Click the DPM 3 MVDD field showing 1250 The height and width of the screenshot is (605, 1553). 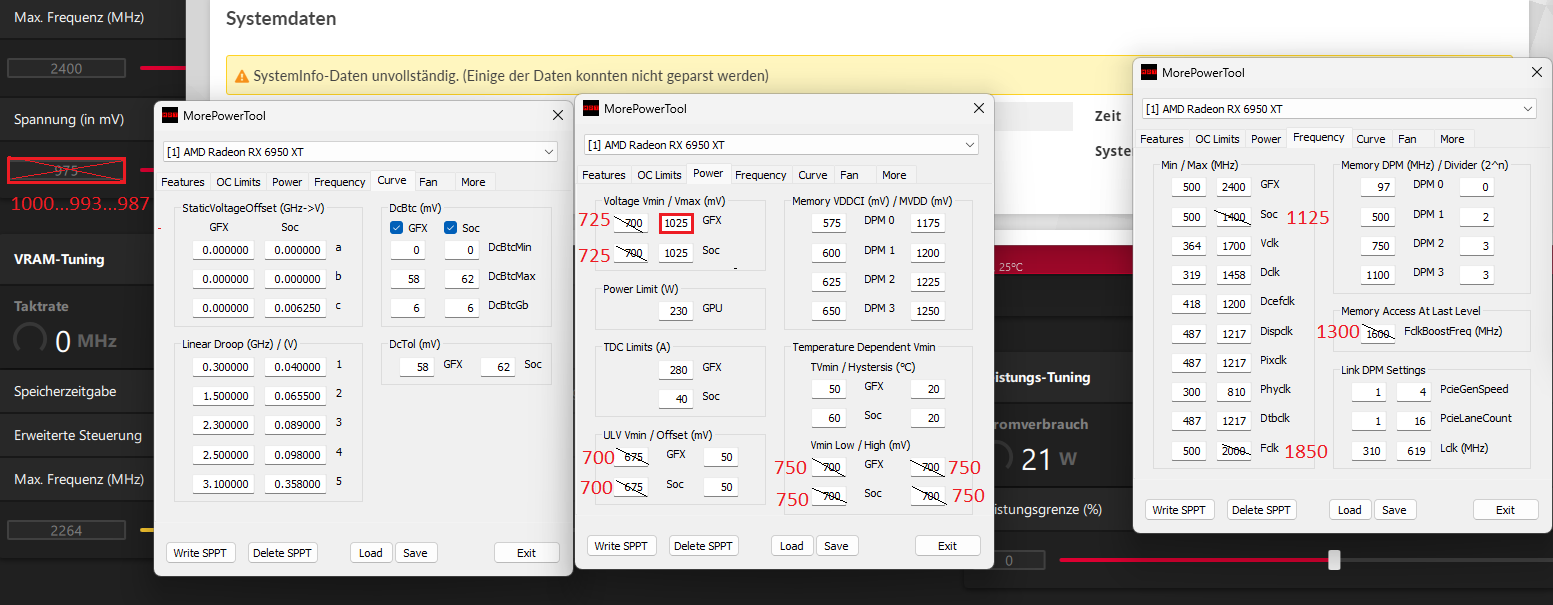tap(928, 311)
